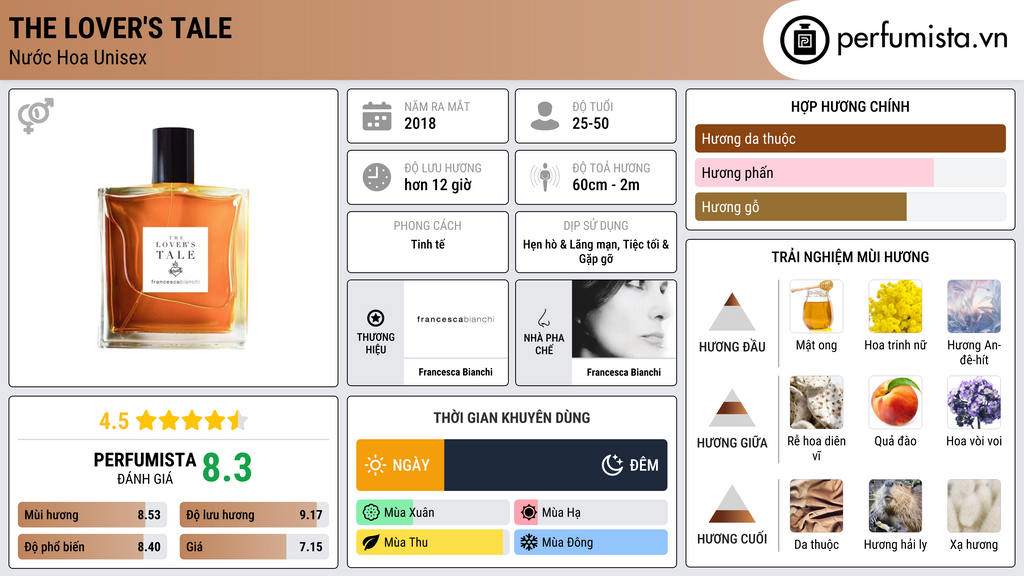Click the Da thuộc leather image
The image size is (1024, 576).
click(x=816, y=506)
